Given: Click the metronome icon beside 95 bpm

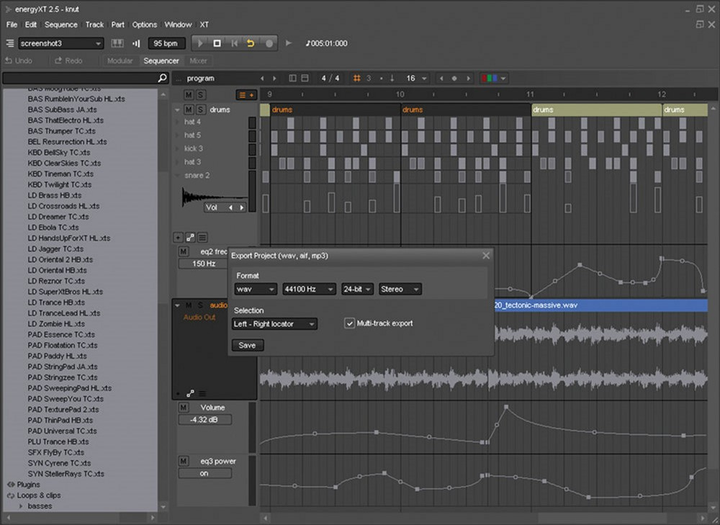Looking at the screenshot, I should click(x=136, y=43).
